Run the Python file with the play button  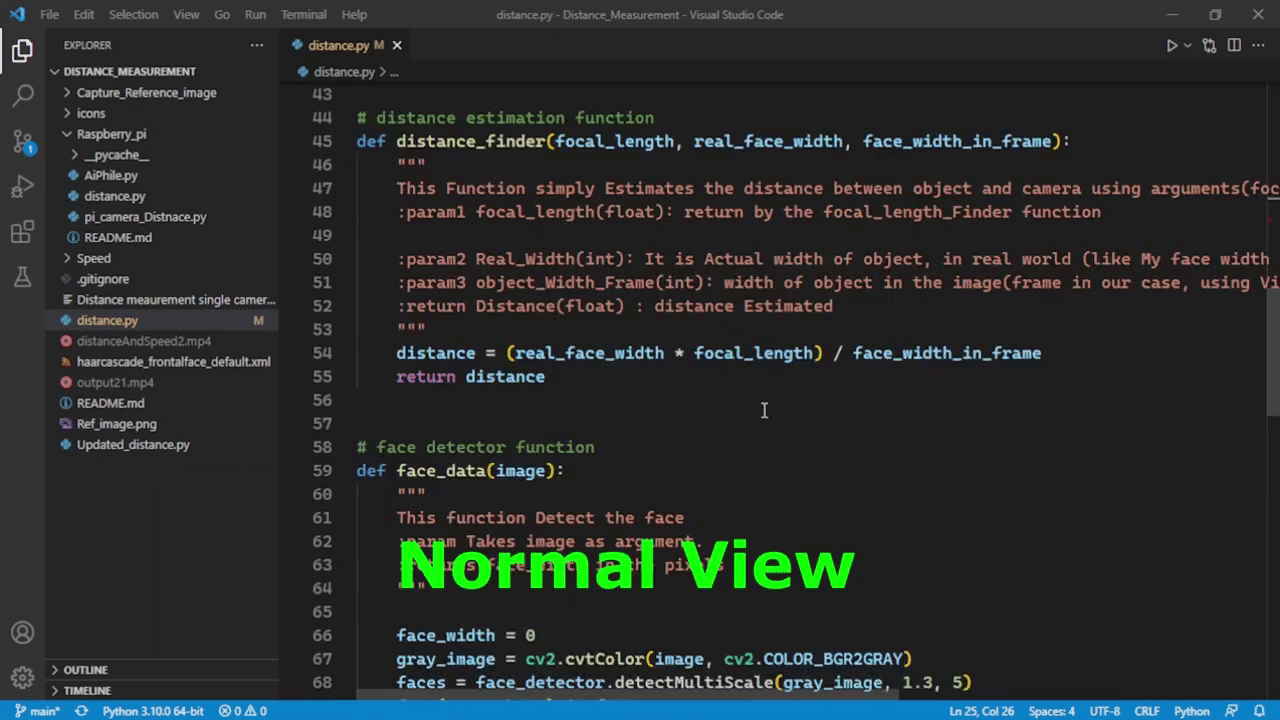(1171, 45)
